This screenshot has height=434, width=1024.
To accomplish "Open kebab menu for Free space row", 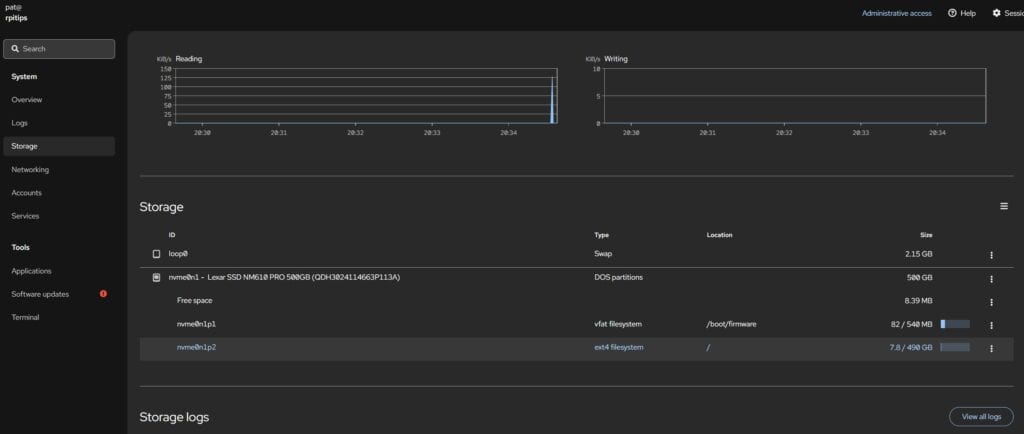I will click(991, 302).
